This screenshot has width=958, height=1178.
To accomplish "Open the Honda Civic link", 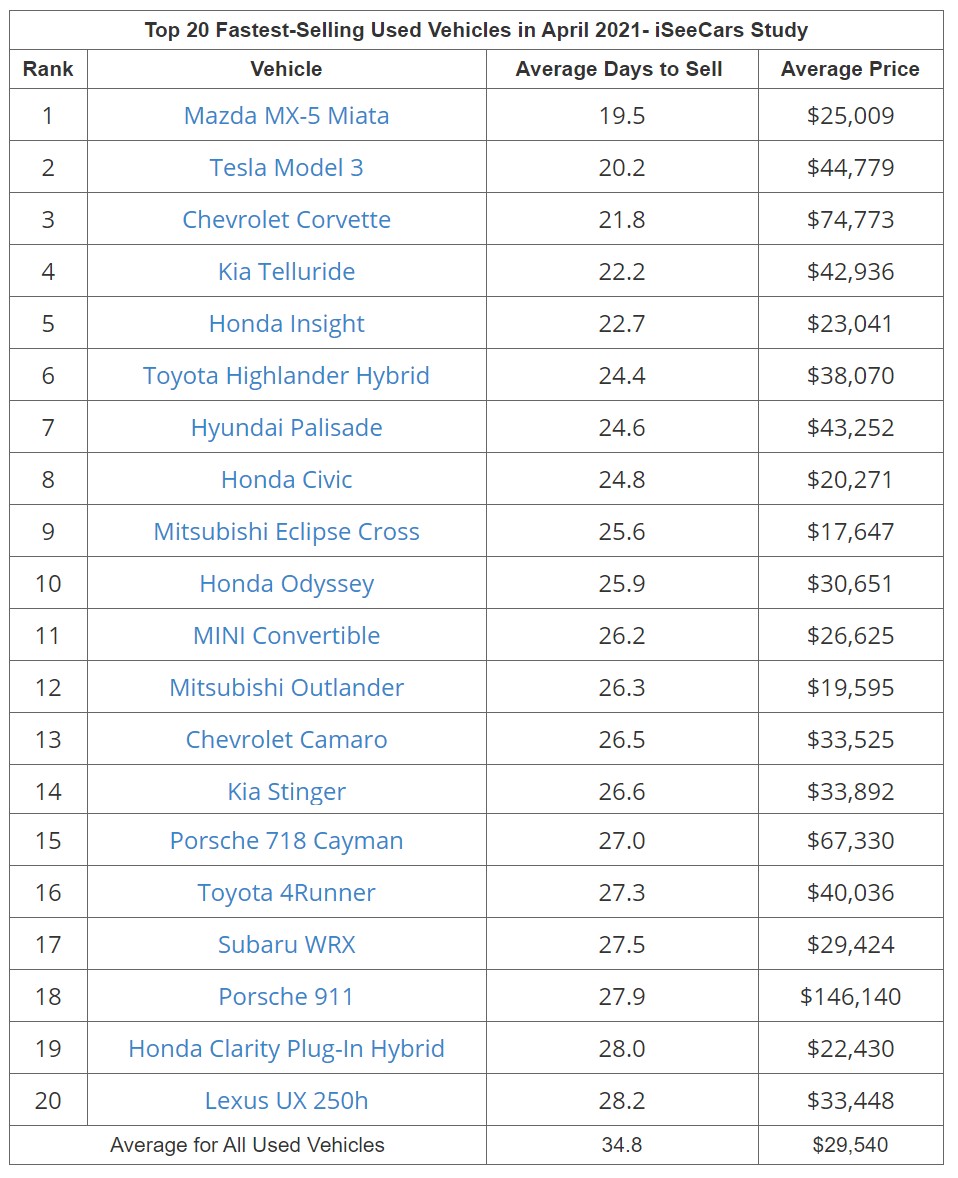I will [x=286, y=480].
